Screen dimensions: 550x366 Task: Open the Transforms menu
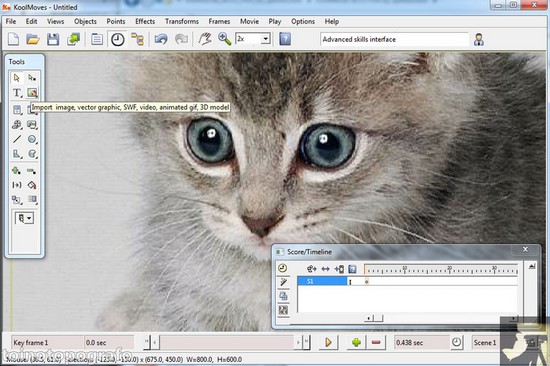tap(182, 21)
